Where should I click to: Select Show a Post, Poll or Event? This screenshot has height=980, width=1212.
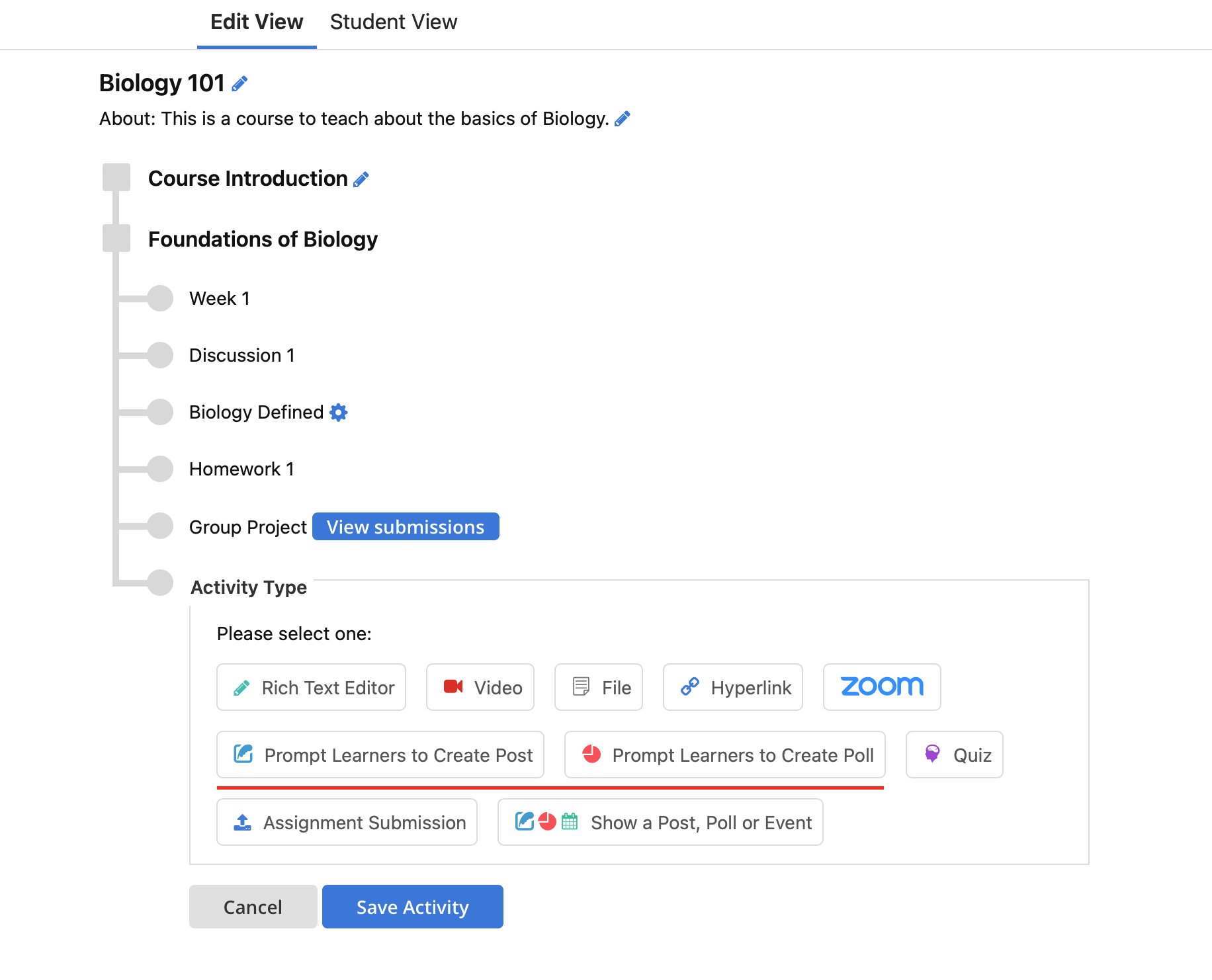(x=660, y=822)
